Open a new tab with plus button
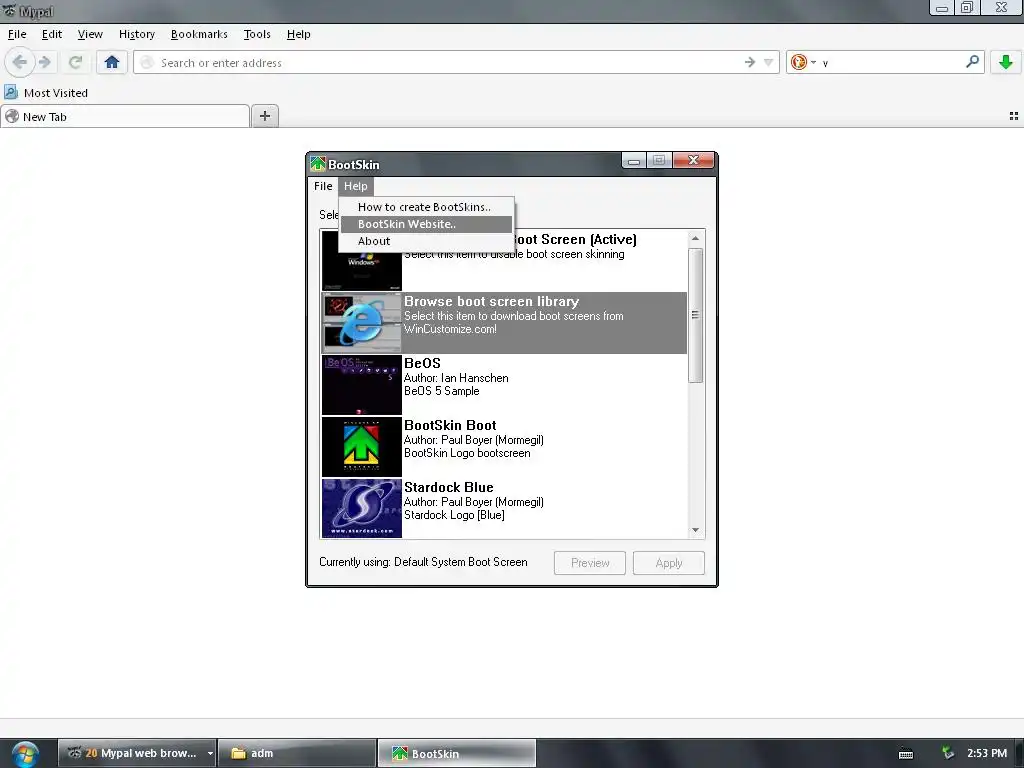 [264, 116]
